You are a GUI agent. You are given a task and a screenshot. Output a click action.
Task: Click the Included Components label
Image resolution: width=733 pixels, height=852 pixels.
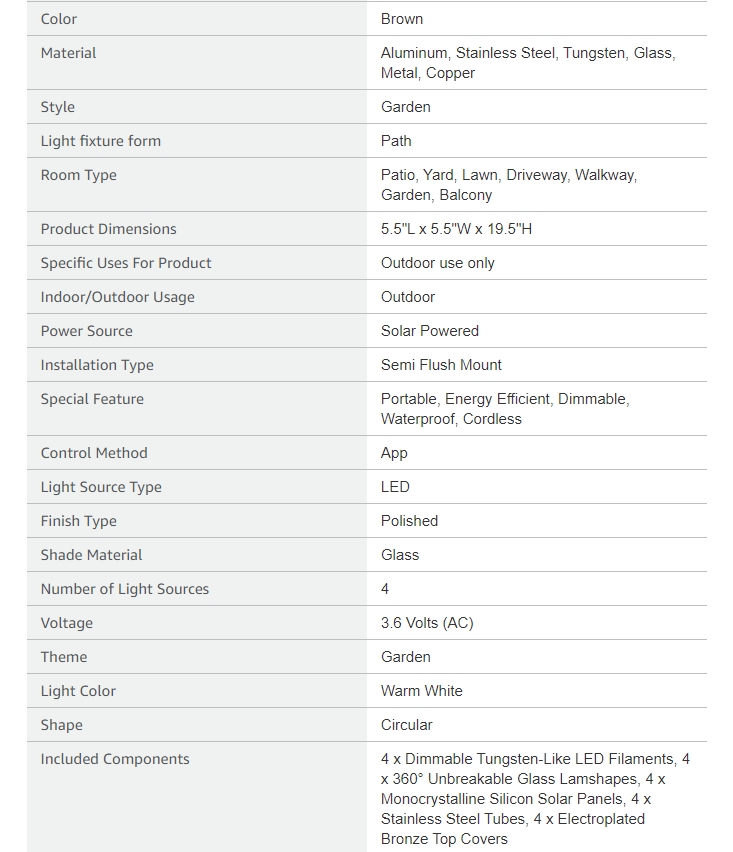[115, 760]
